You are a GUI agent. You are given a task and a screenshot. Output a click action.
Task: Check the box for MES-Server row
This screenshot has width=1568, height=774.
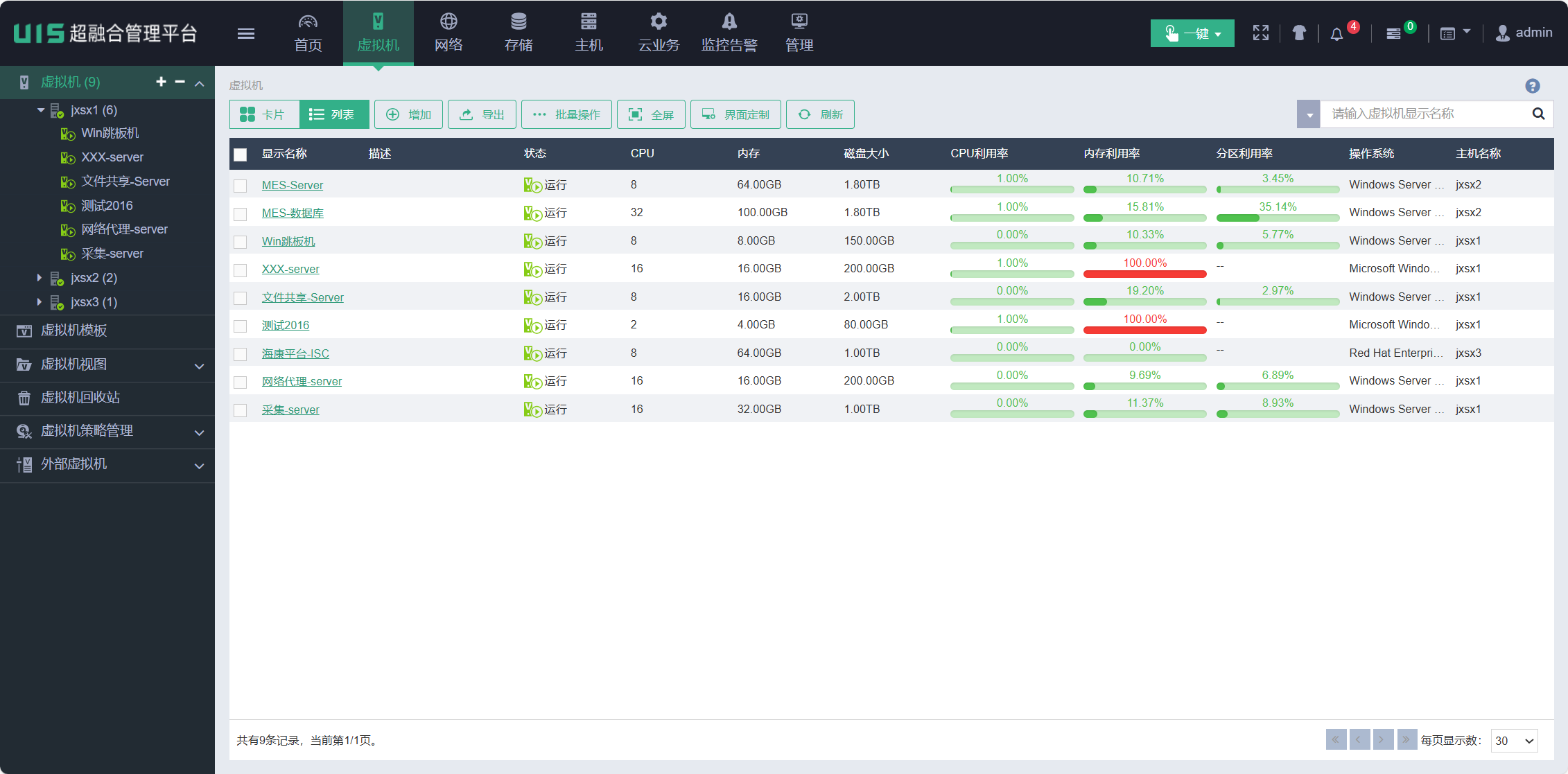[241, 186]
